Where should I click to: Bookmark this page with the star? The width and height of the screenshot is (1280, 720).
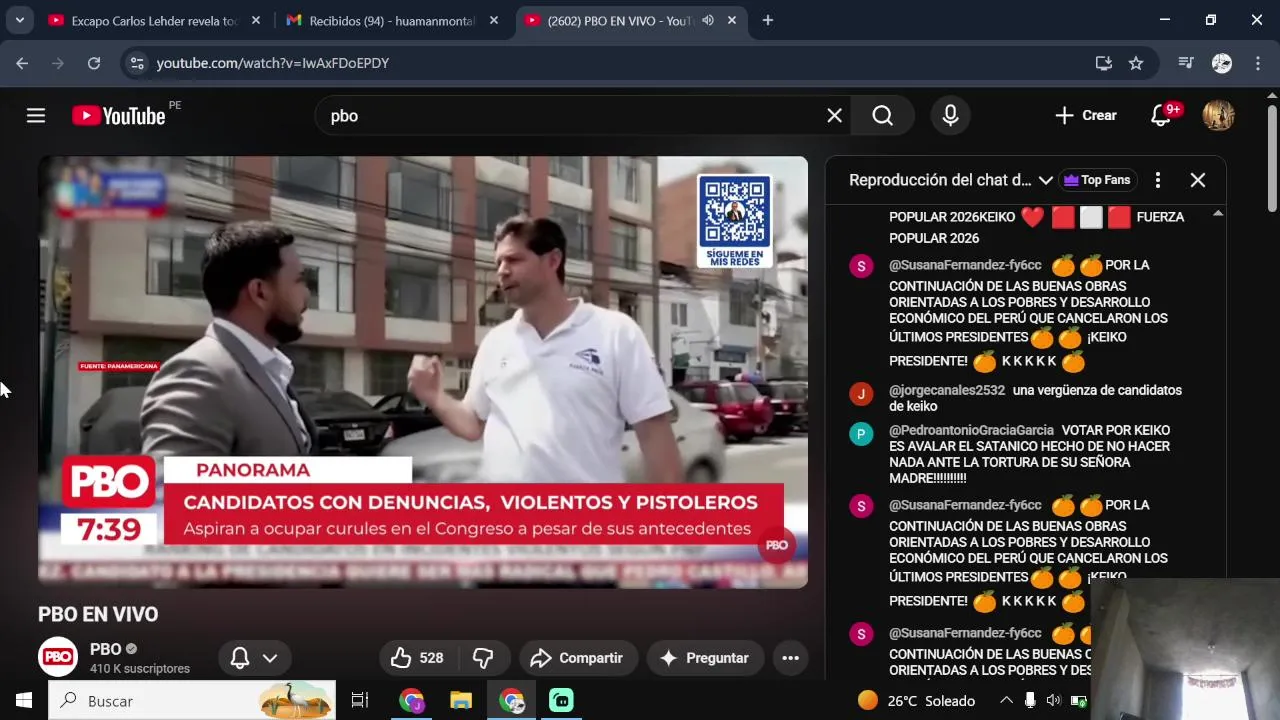pos(1136,63)
